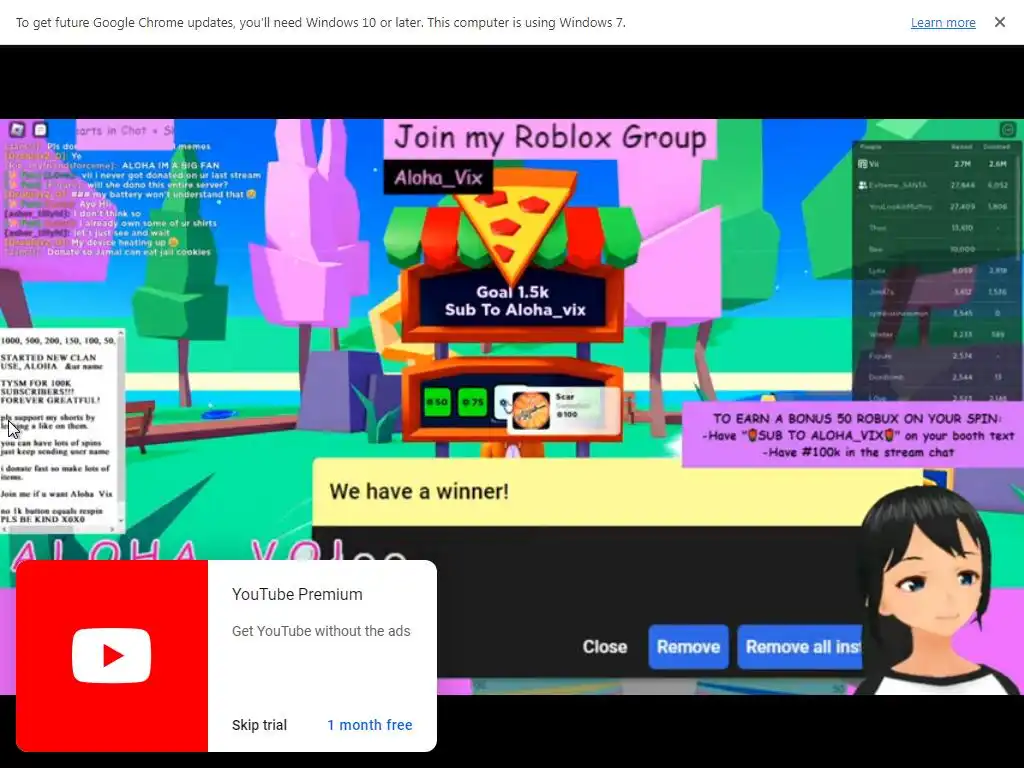Click Skip trial in the YouTube Premium popup
The height and width of the screenshot is (768, 1024).
(259, 725)
